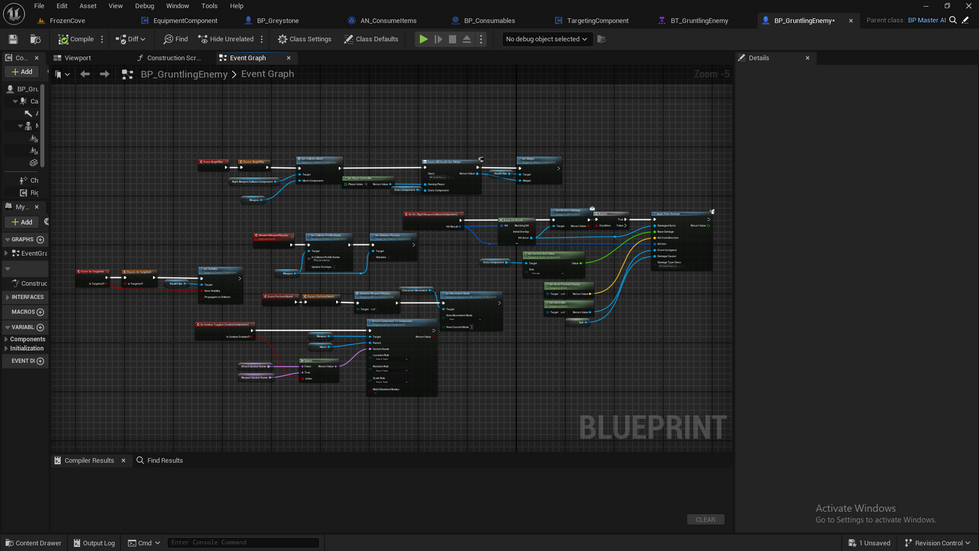The image size is (979, 551).
Task: Open the Construction Script tab
Action: coord(169,58)
